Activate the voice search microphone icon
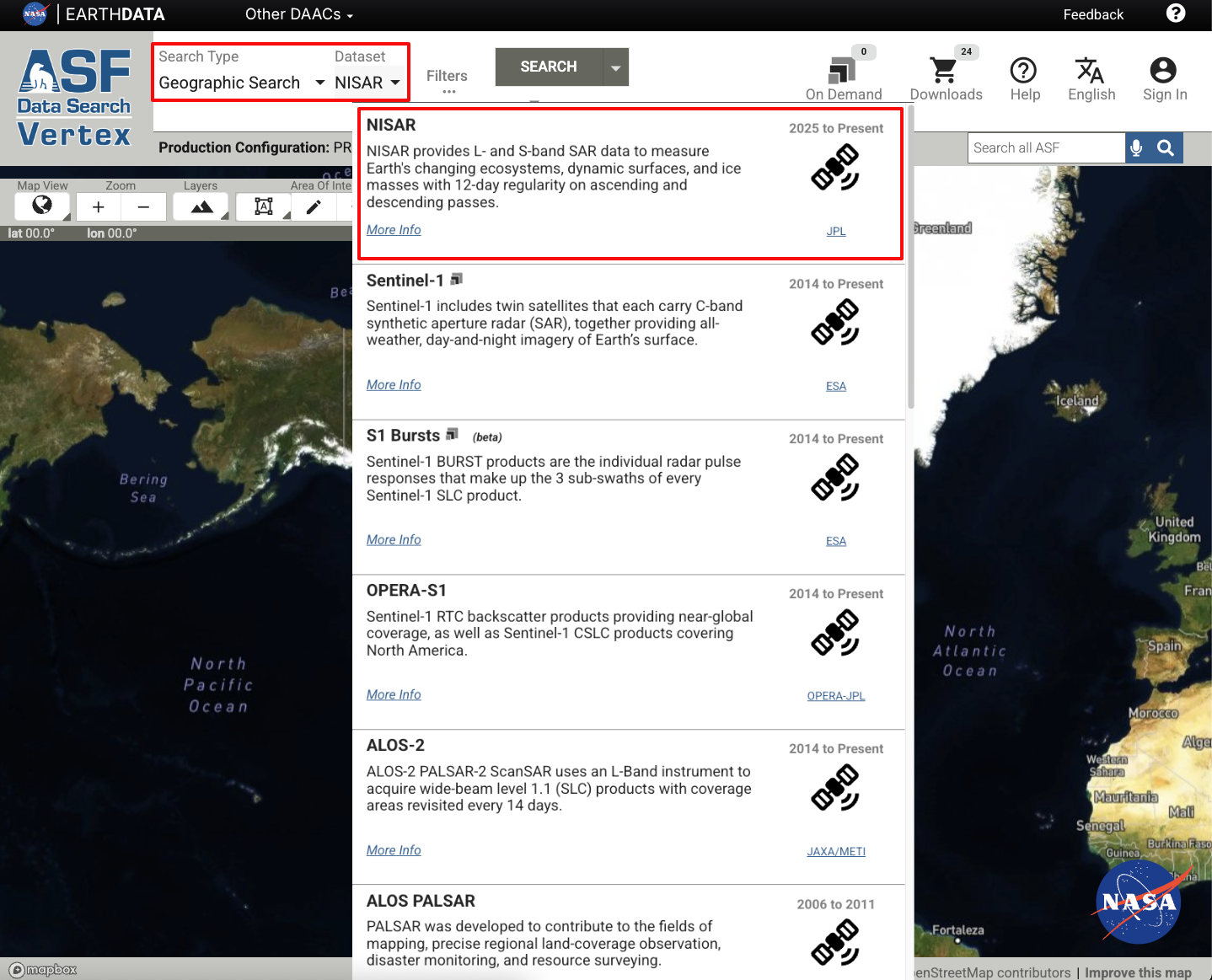This screenshot has height=980, width=1212. [1135, 147]
